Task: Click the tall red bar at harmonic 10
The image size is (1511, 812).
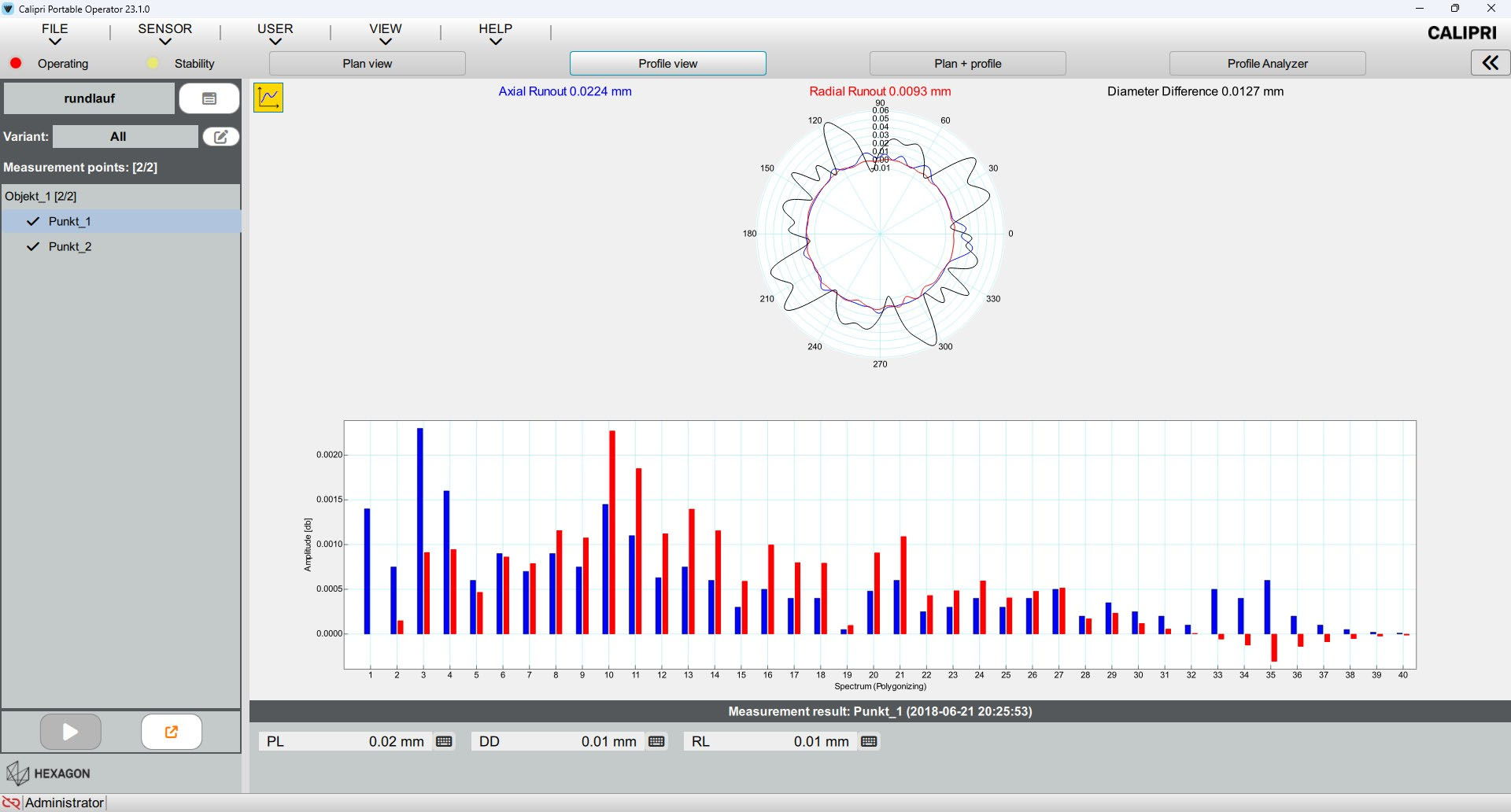Action: tap(612, 532)
